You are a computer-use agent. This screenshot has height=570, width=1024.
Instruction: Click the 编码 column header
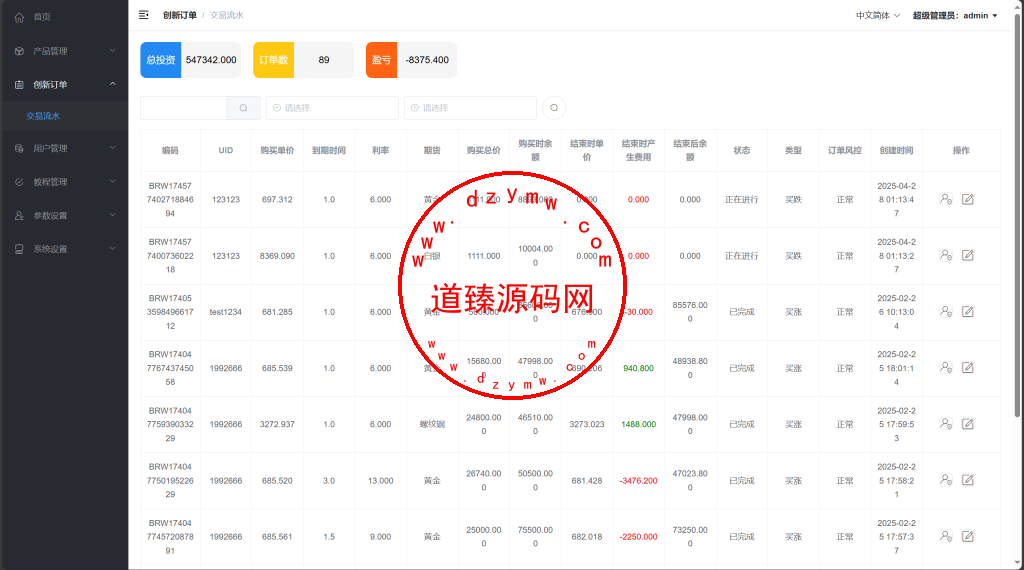coord(170,150)
